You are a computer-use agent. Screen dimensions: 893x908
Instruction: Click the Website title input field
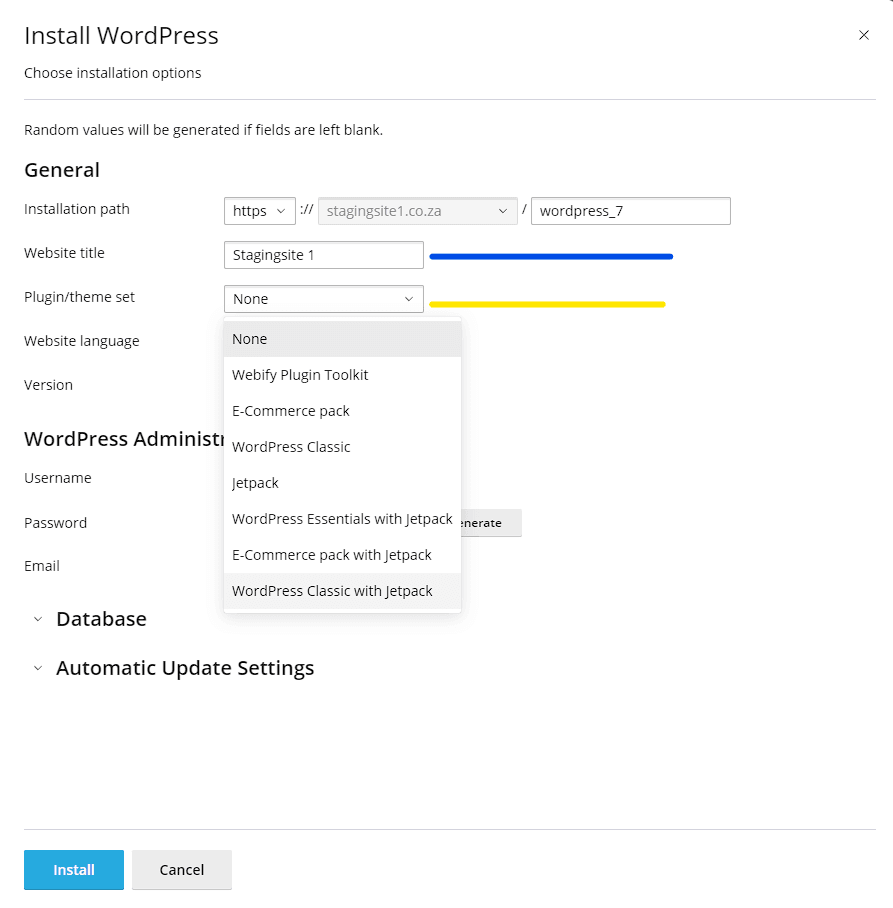(324, 255)
